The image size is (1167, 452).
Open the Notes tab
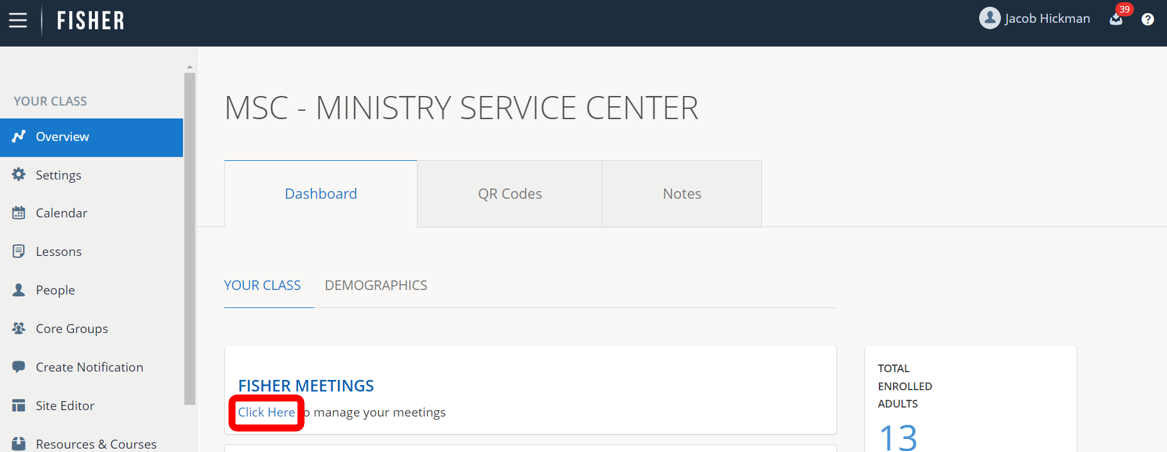click(x=681, y=194)
